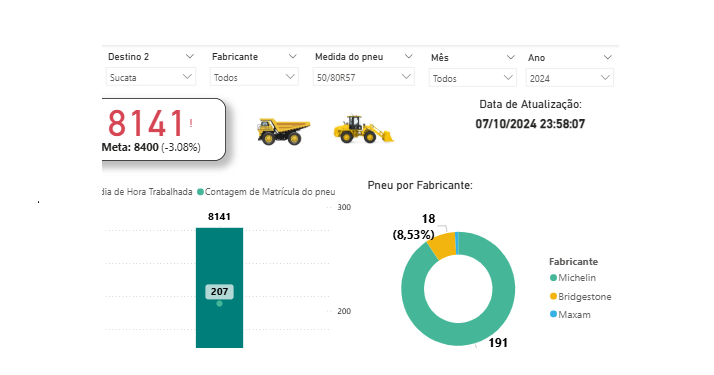This screenshot has height=375, width=714.
Task: Open the Medida do pneu 50/80R57 dropdown
Action: (363, 77)
